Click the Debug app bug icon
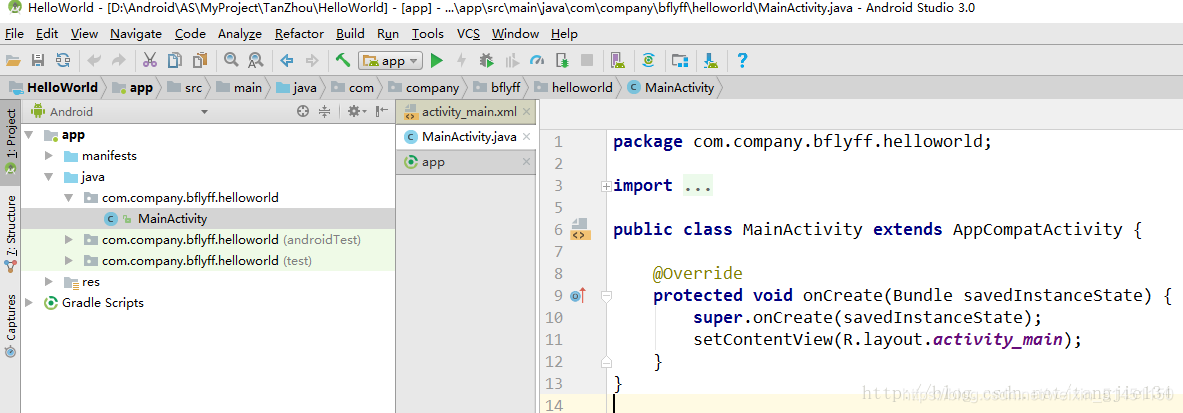Viewport: 1183px width, 413px height. tap(487, 60)
